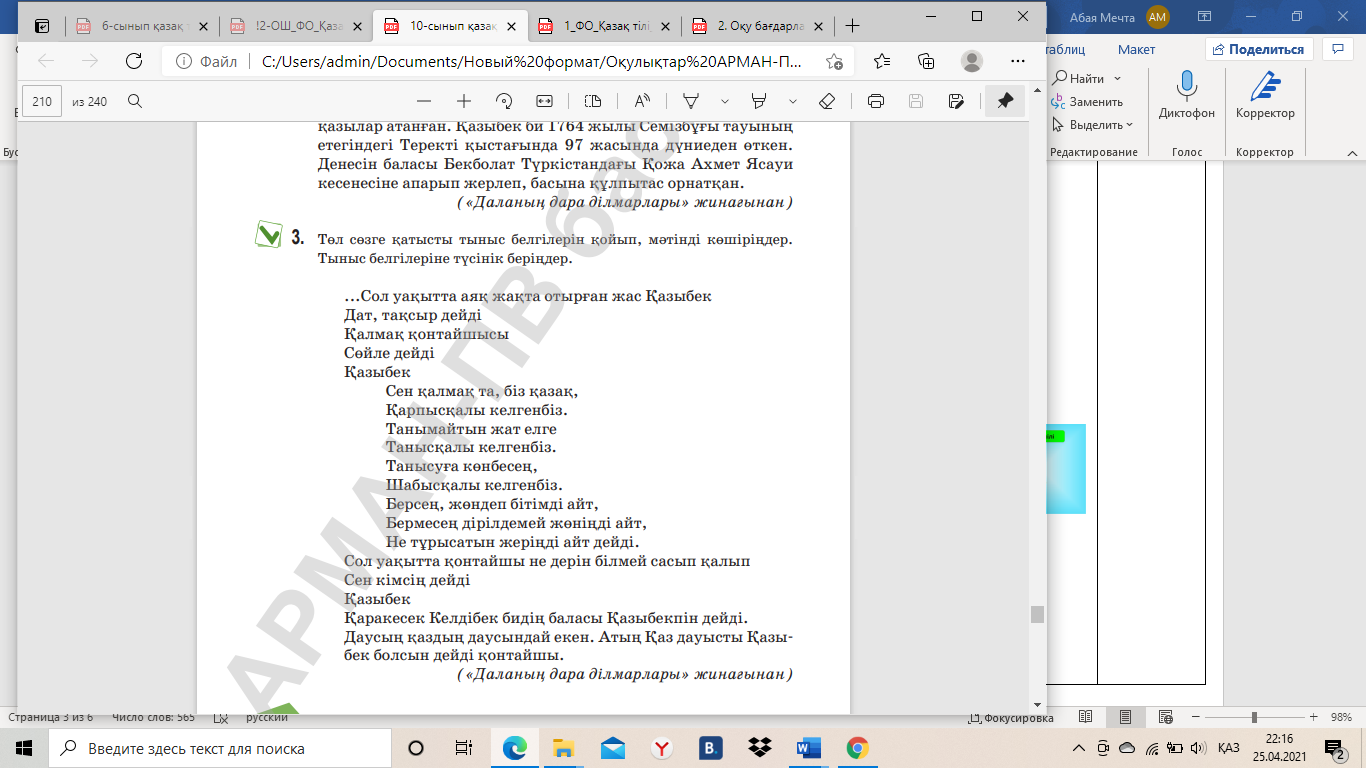This screenshot has height=768, width=1366.
Task: Open Task View on the taskbar
Action: pyautogui.click(x=463, y=748)
